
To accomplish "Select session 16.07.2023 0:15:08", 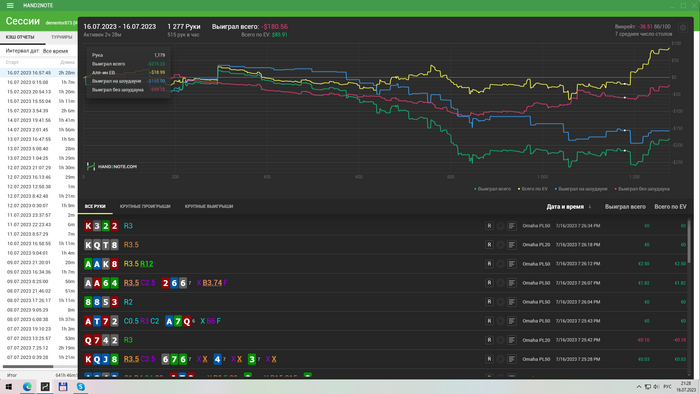I will pyautogui.click(x=39, y=82).
